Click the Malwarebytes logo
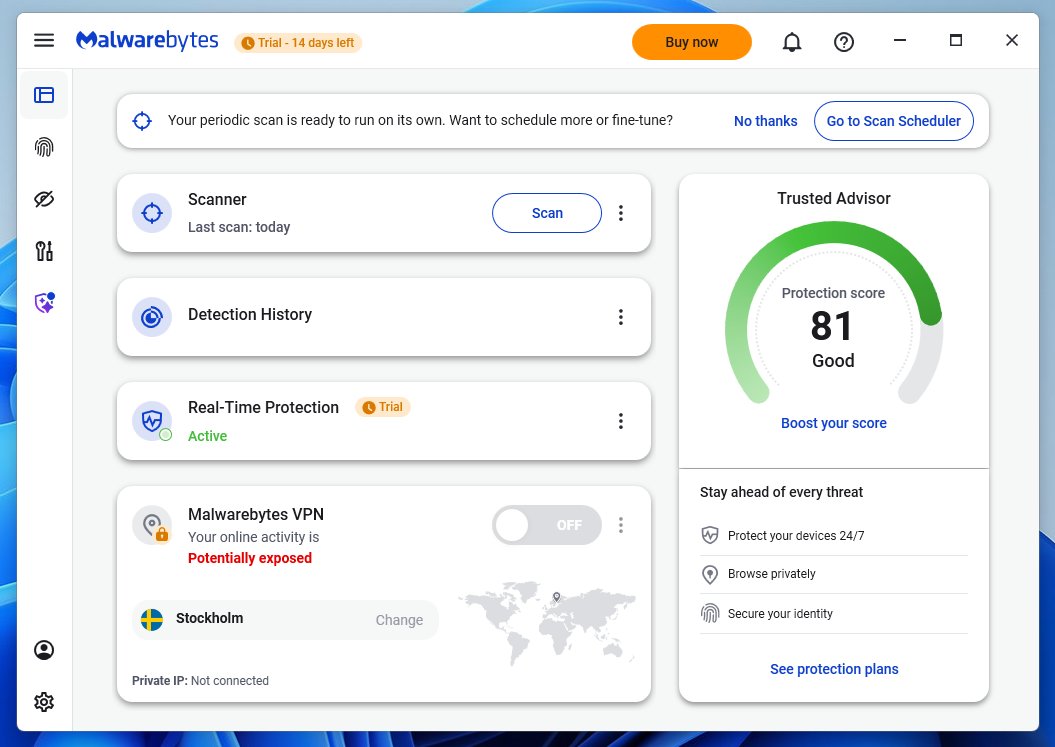The image size is (1055, 747). pyautogui.click(x=147, y=40)
